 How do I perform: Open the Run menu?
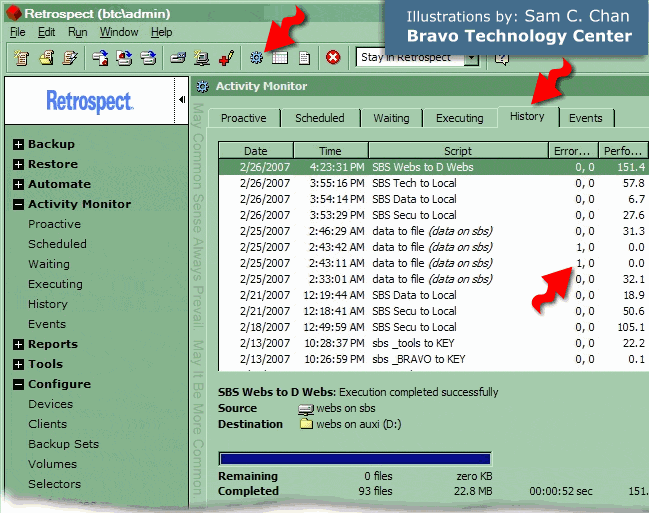point(77,32)
